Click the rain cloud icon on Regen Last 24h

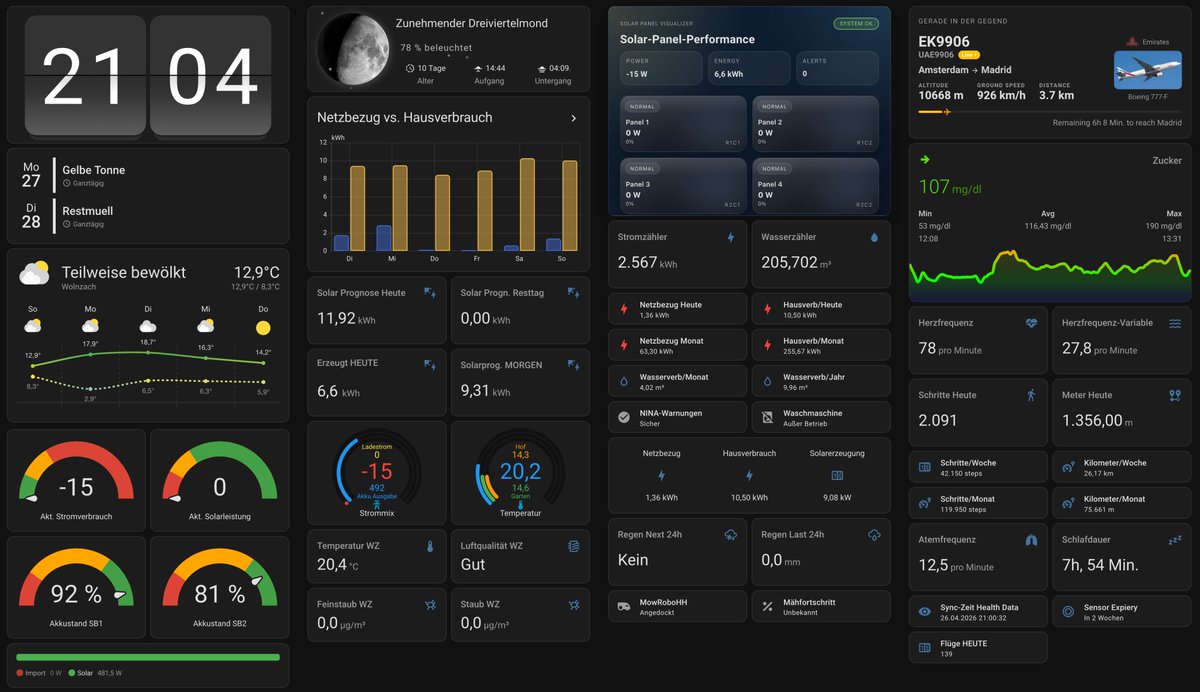point(875,535)
